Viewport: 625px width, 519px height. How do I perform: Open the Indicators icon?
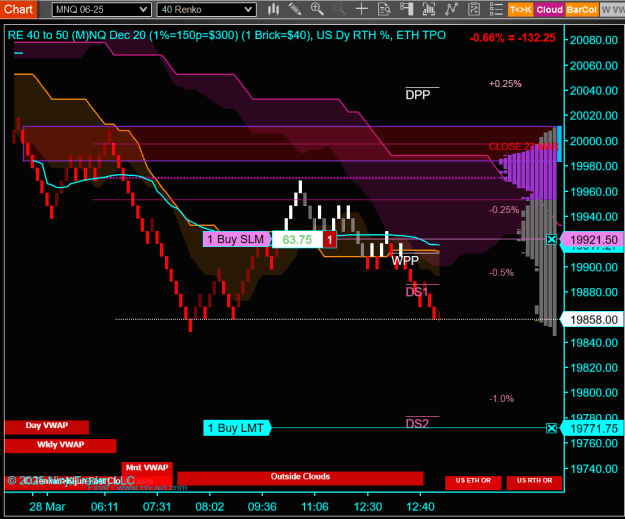click(x=451, y=9)
